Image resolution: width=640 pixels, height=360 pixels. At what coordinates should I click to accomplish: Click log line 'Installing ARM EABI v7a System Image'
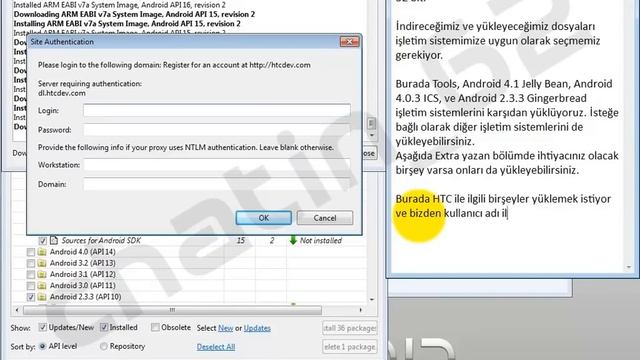tap(127, 24)
